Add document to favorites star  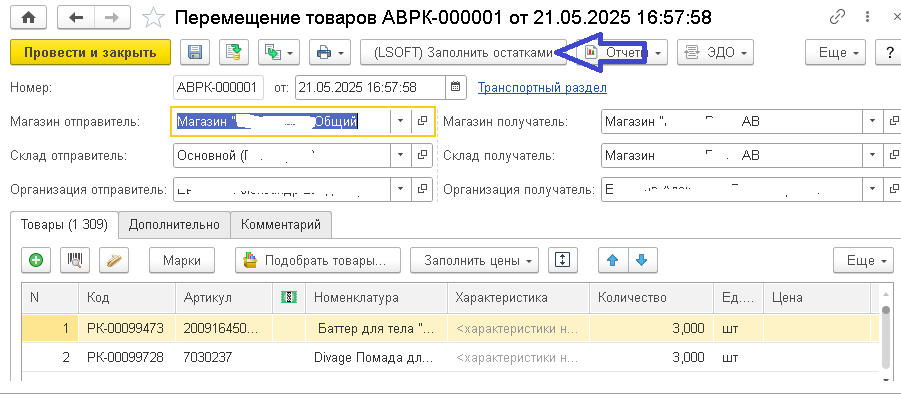pyautogui.click(x=153, y=18)
